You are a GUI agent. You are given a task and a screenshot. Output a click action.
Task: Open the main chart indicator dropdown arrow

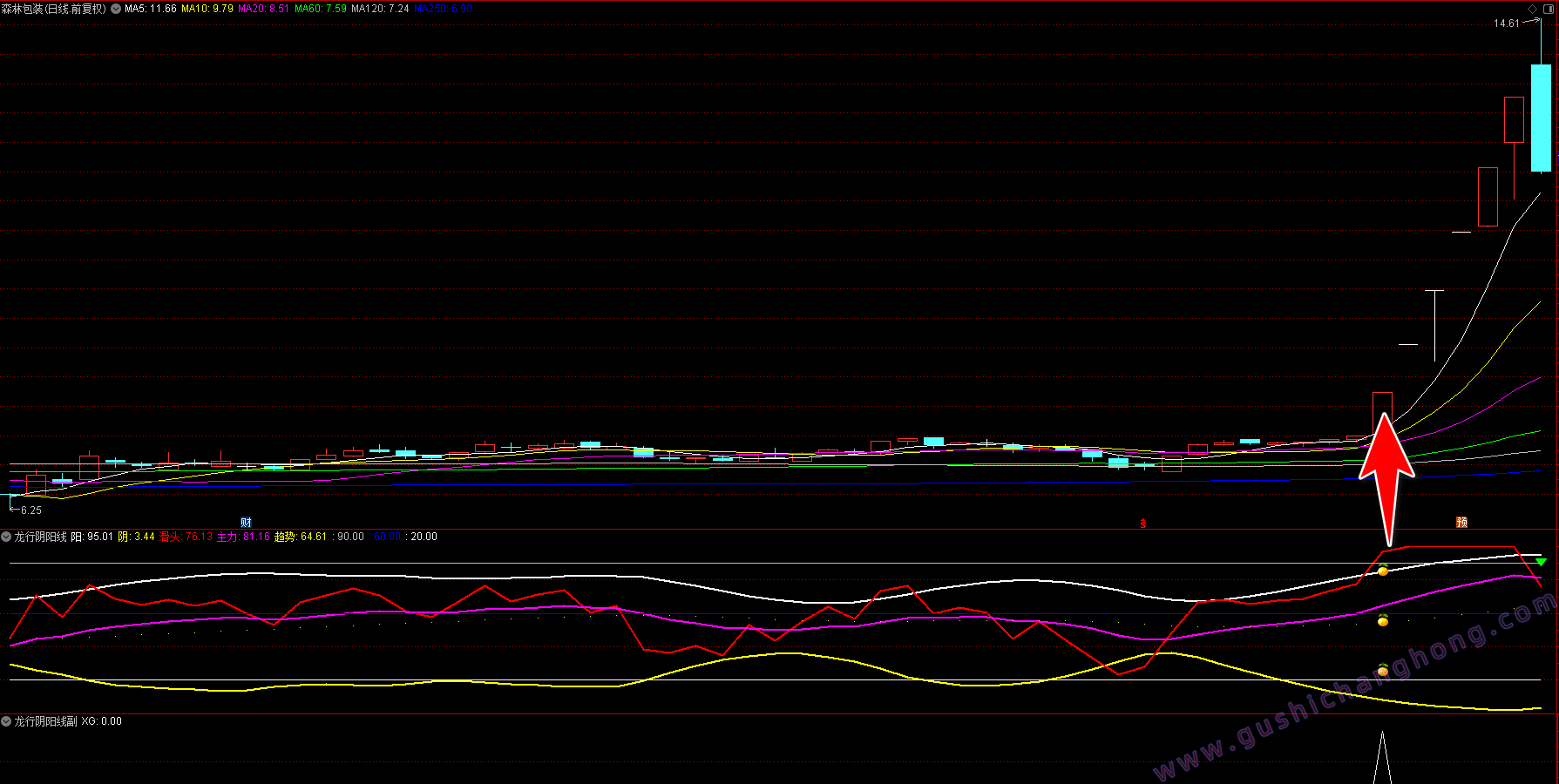(x=116, y=9)
